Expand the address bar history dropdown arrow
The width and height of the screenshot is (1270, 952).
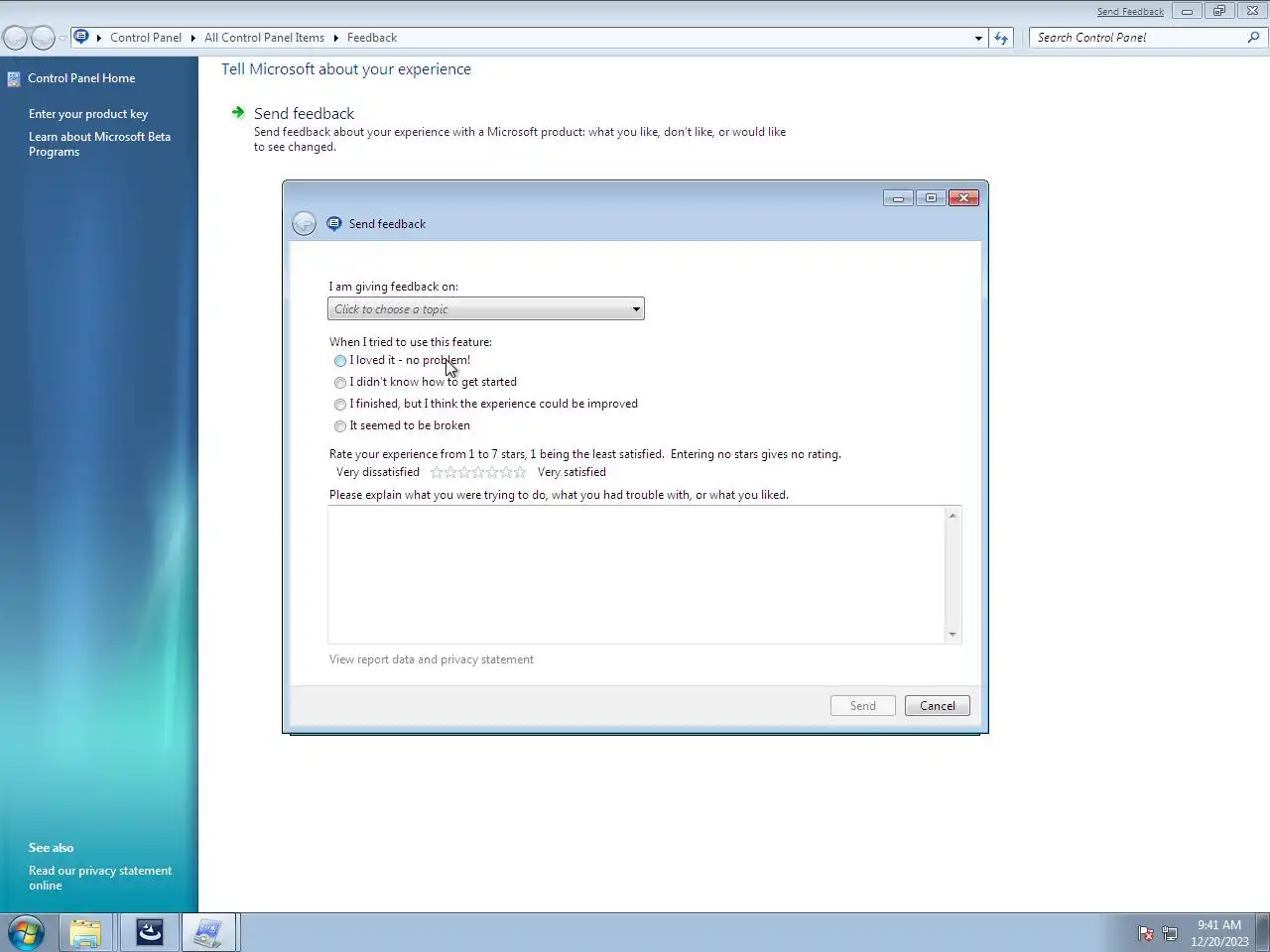[978, 38]
